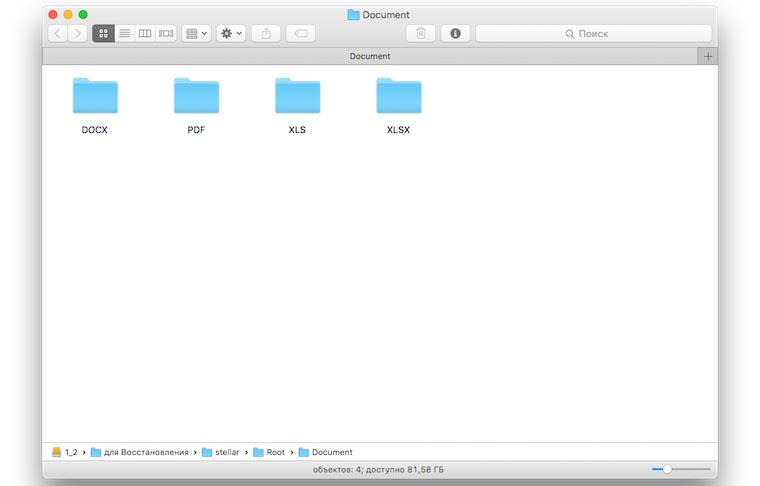This screenshot has width=760, height=486.
Task: Click the trash delete button
Action: tap(421, 33)
